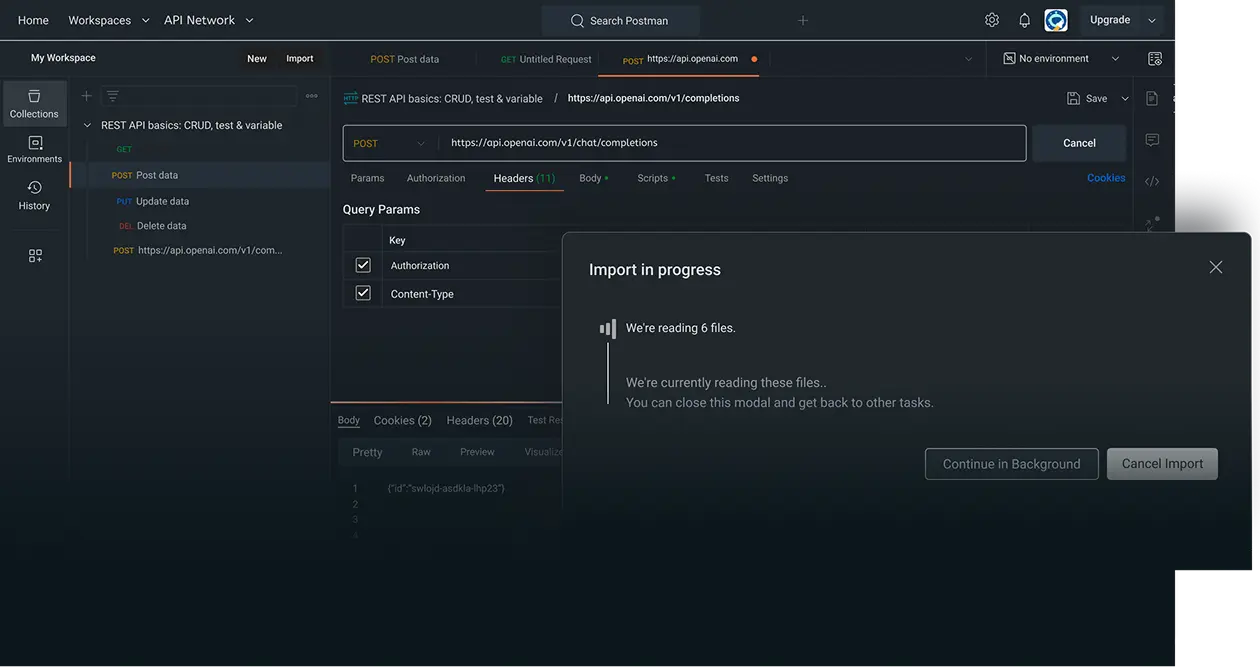Open the Collections sidebar panel

pyautogui.click(x=34, y=104)
